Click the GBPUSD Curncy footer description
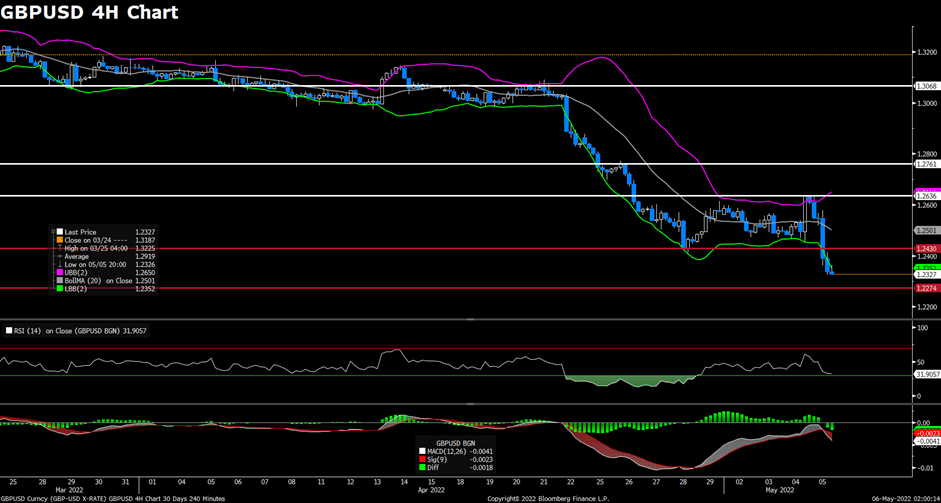This screenshot has height=503, width=941. tap(112, 499)
